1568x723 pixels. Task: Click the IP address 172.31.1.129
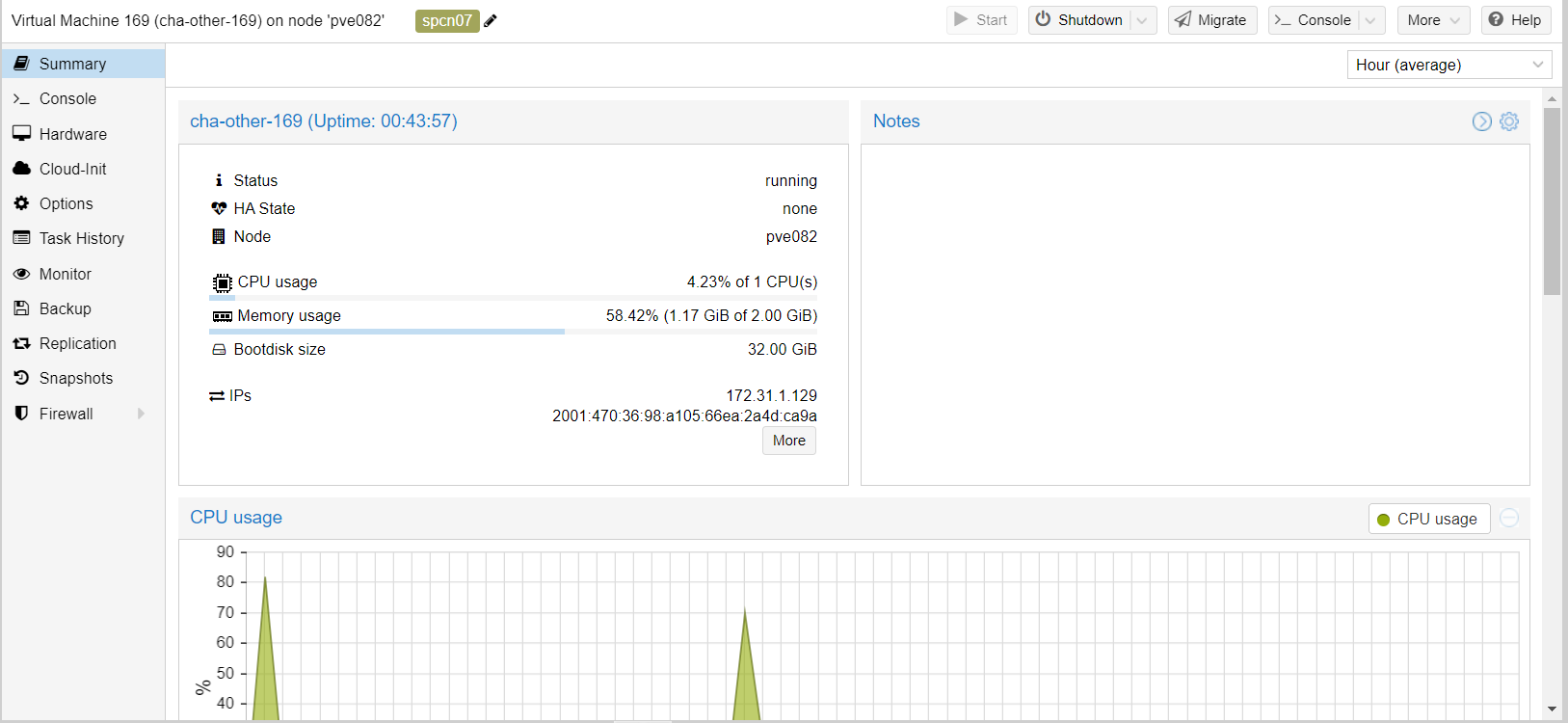(x=772, y=395)
